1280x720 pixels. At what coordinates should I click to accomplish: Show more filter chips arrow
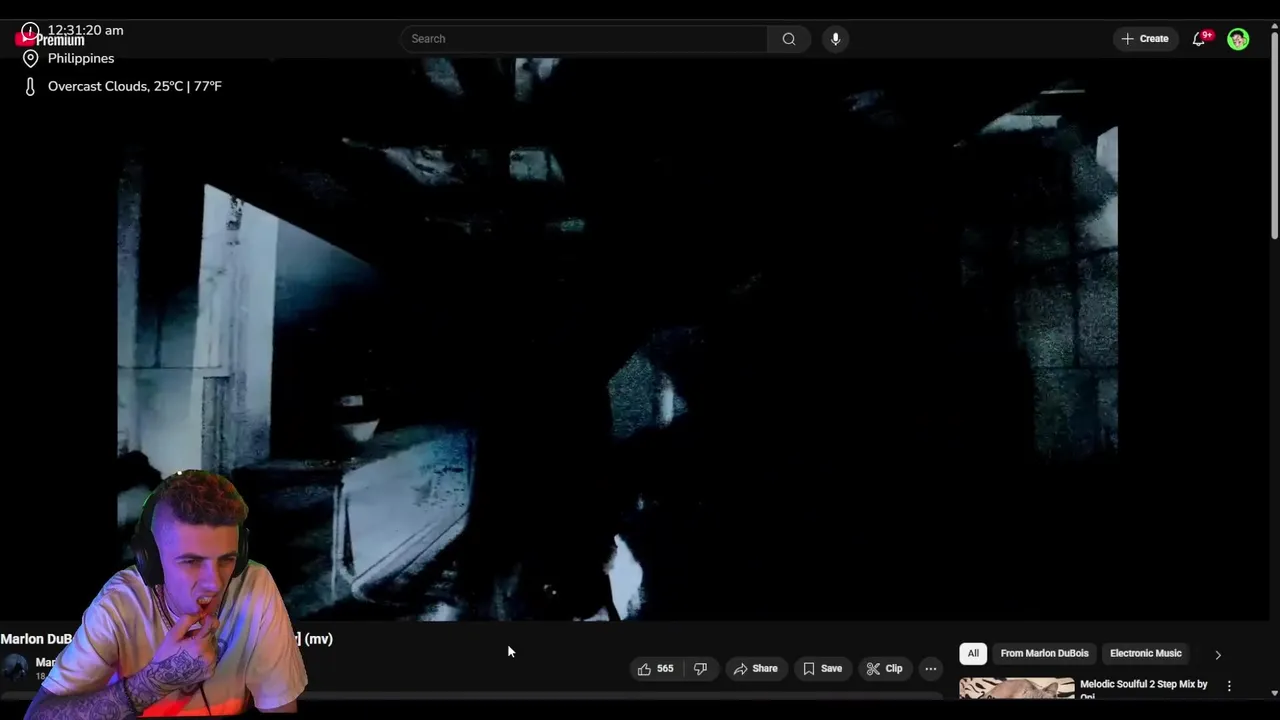coord(1218,655)
